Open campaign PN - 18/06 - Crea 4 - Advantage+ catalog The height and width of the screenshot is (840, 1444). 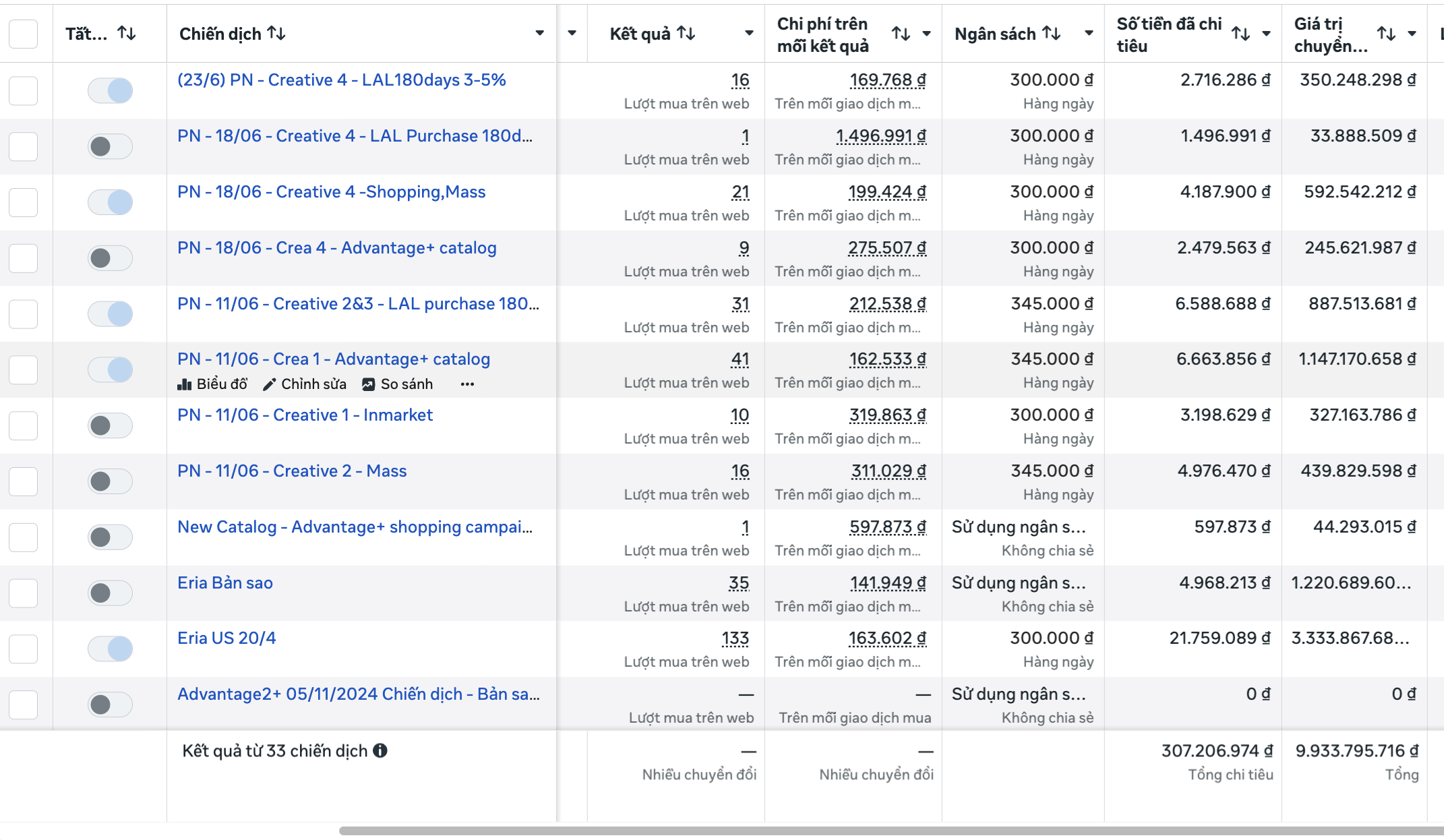pyautogui.click(x=336, y=247)
